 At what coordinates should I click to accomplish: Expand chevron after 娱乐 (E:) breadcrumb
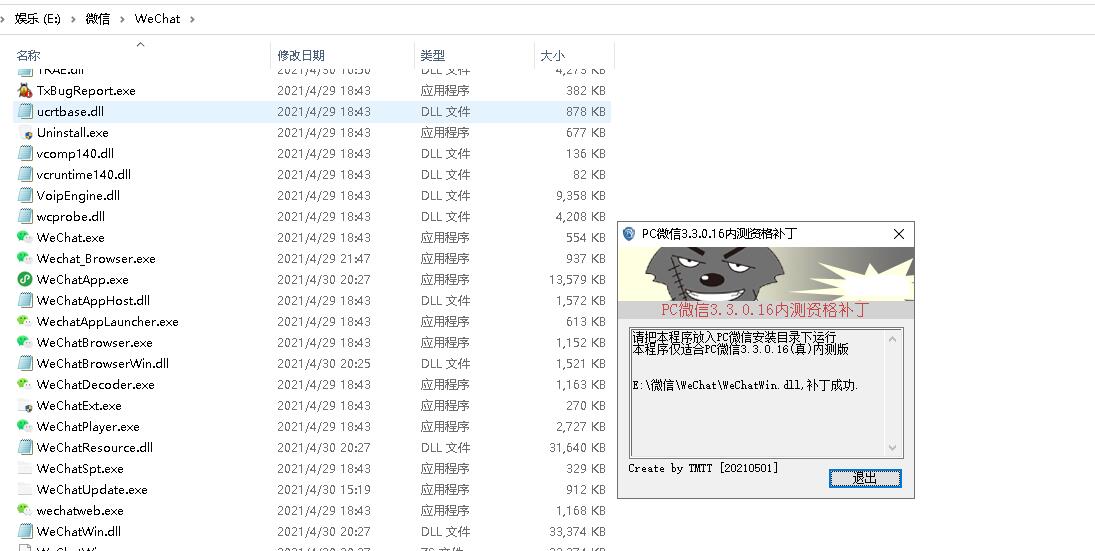[73, 19]
